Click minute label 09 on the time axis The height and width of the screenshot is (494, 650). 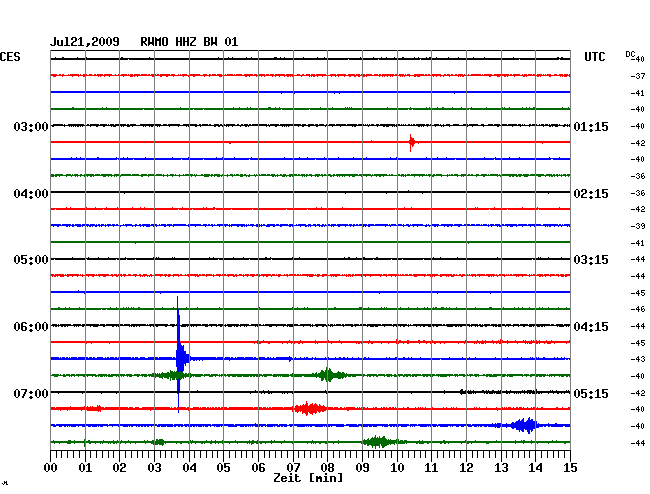tap(362, 468)
